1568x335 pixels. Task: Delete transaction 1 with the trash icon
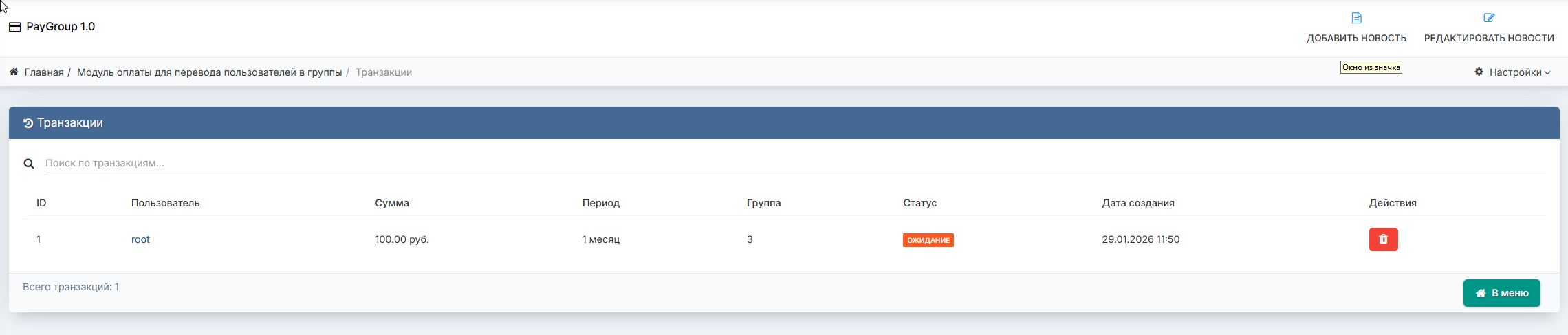[x=1383, y=239]
